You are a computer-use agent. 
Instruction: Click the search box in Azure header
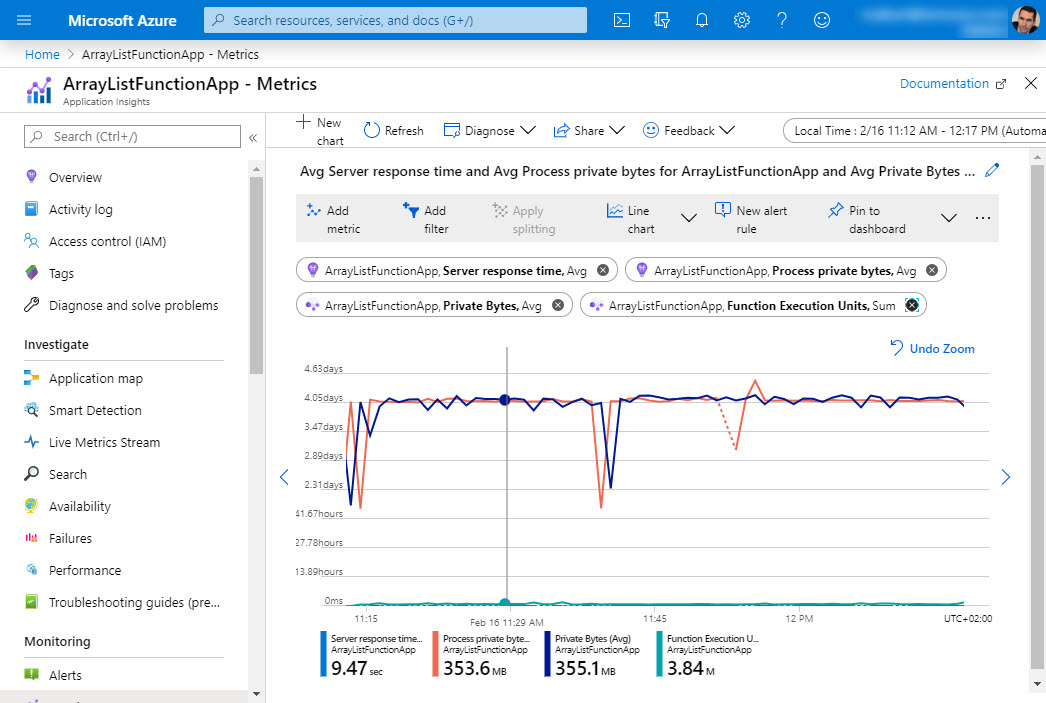point(395,20)
